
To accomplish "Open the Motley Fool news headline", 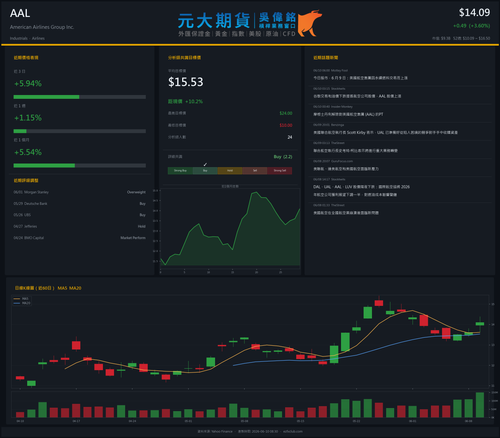I will (360, 78).
